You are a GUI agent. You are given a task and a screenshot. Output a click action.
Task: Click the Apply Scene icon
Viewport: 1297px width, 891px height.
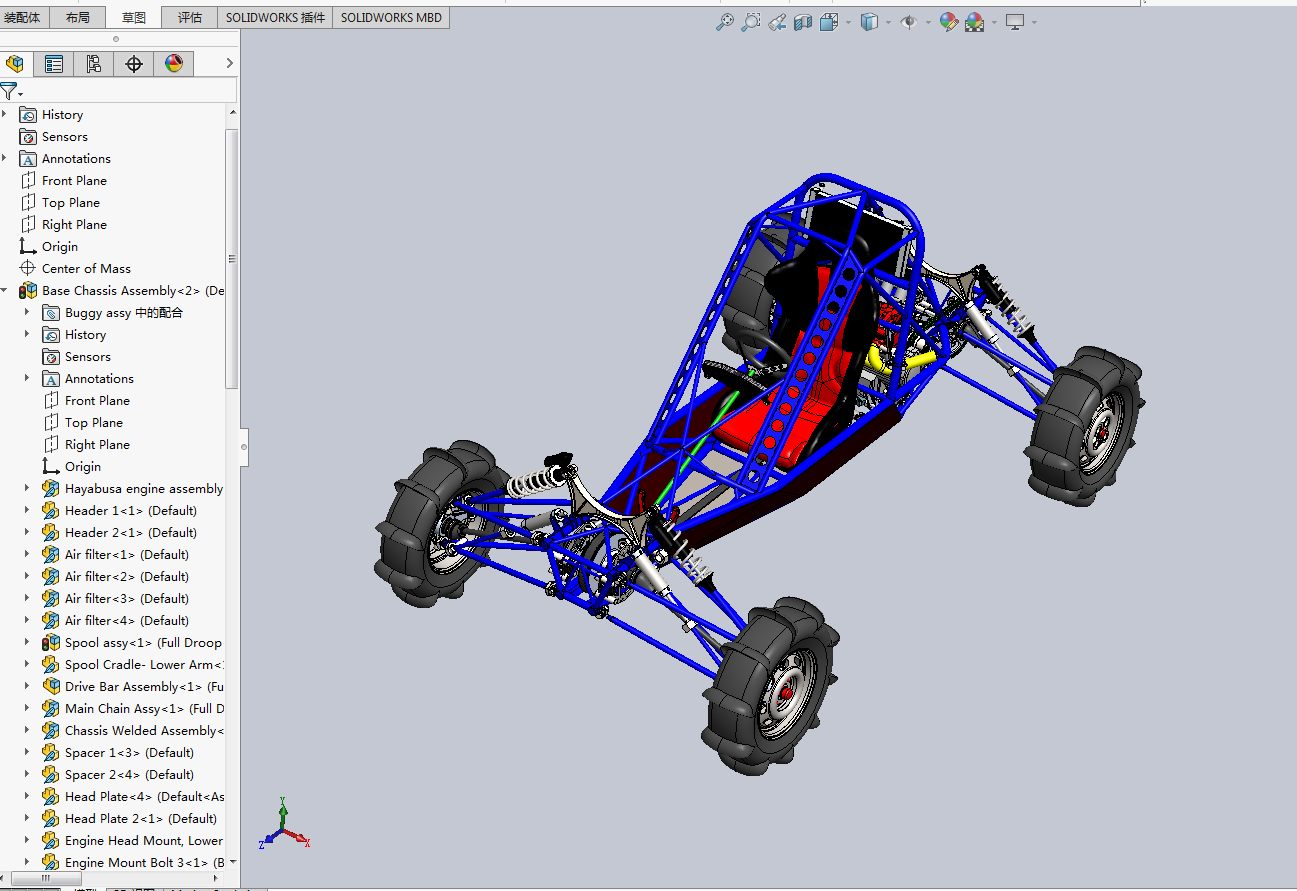(974, 22)
